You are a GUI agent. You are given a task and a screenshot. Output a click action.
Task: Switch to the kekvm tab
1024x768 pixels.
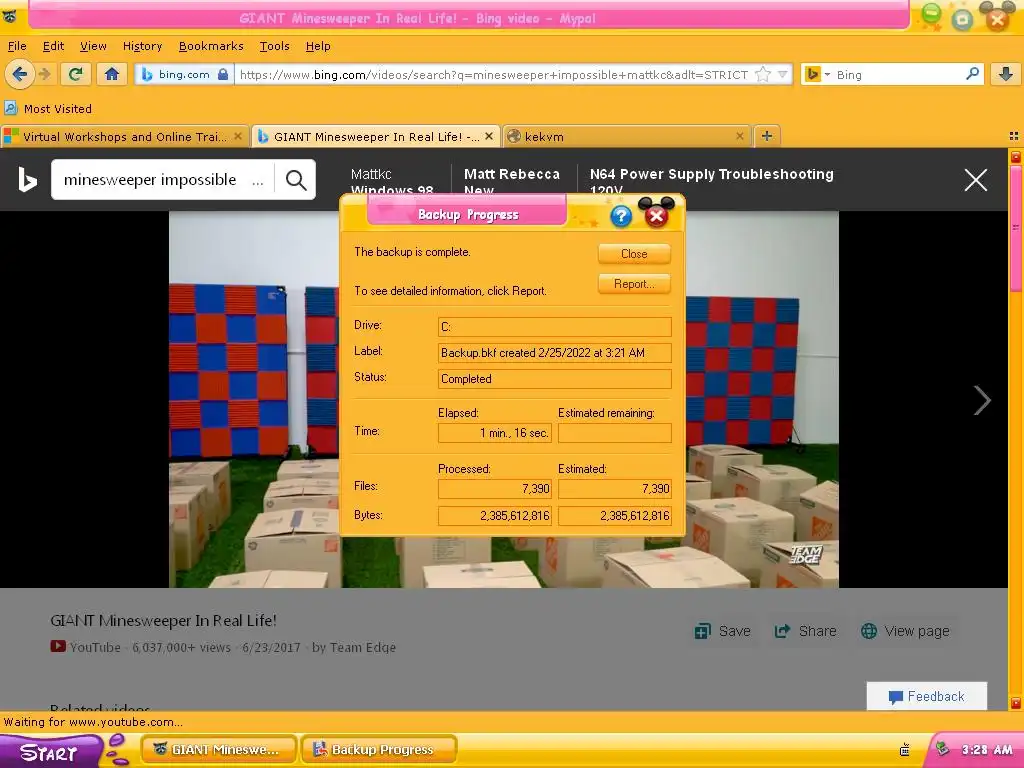coord(627,136)
